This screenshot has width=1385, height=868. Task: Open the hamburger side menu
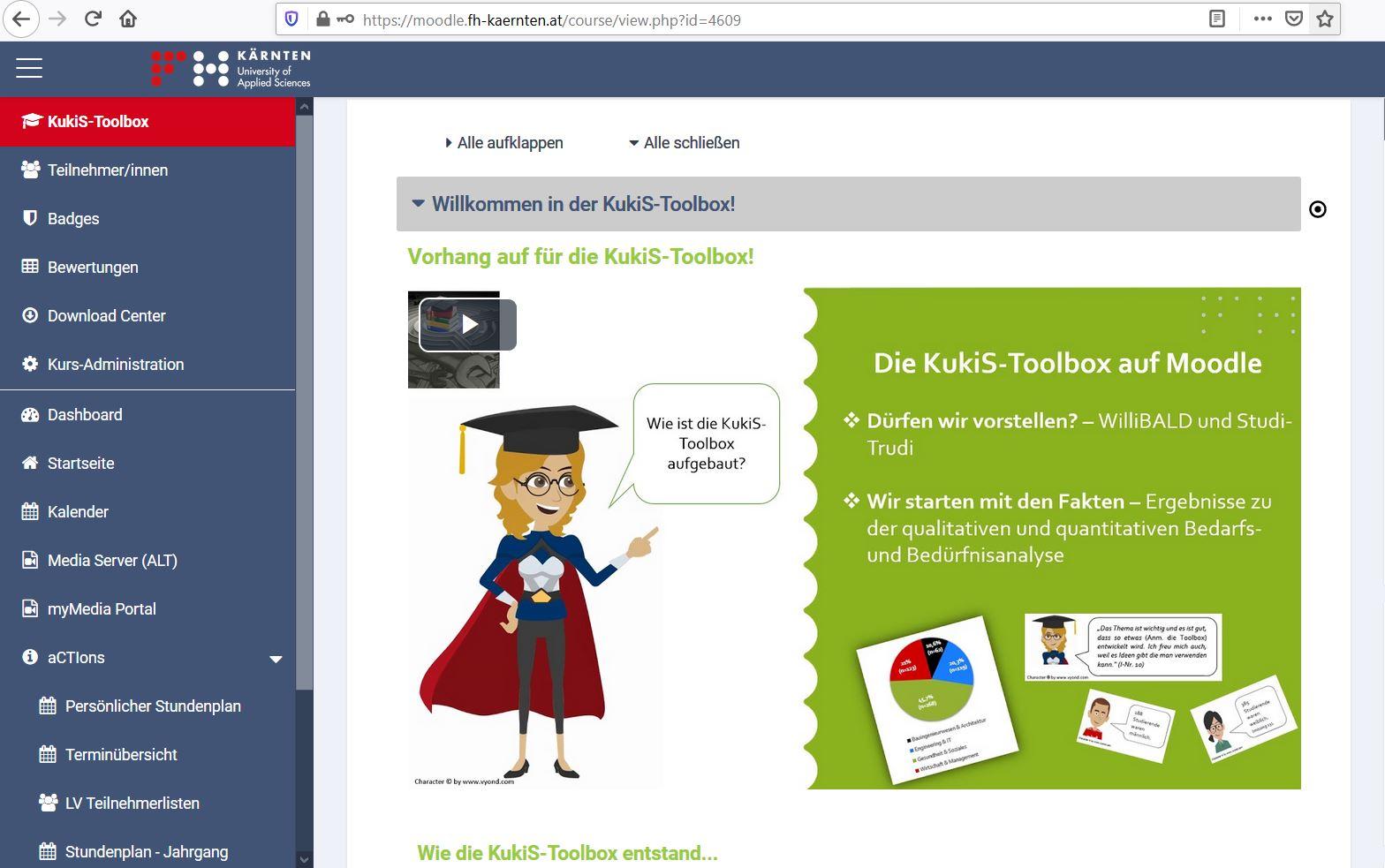pyautogui.click(x=29, y=68)
